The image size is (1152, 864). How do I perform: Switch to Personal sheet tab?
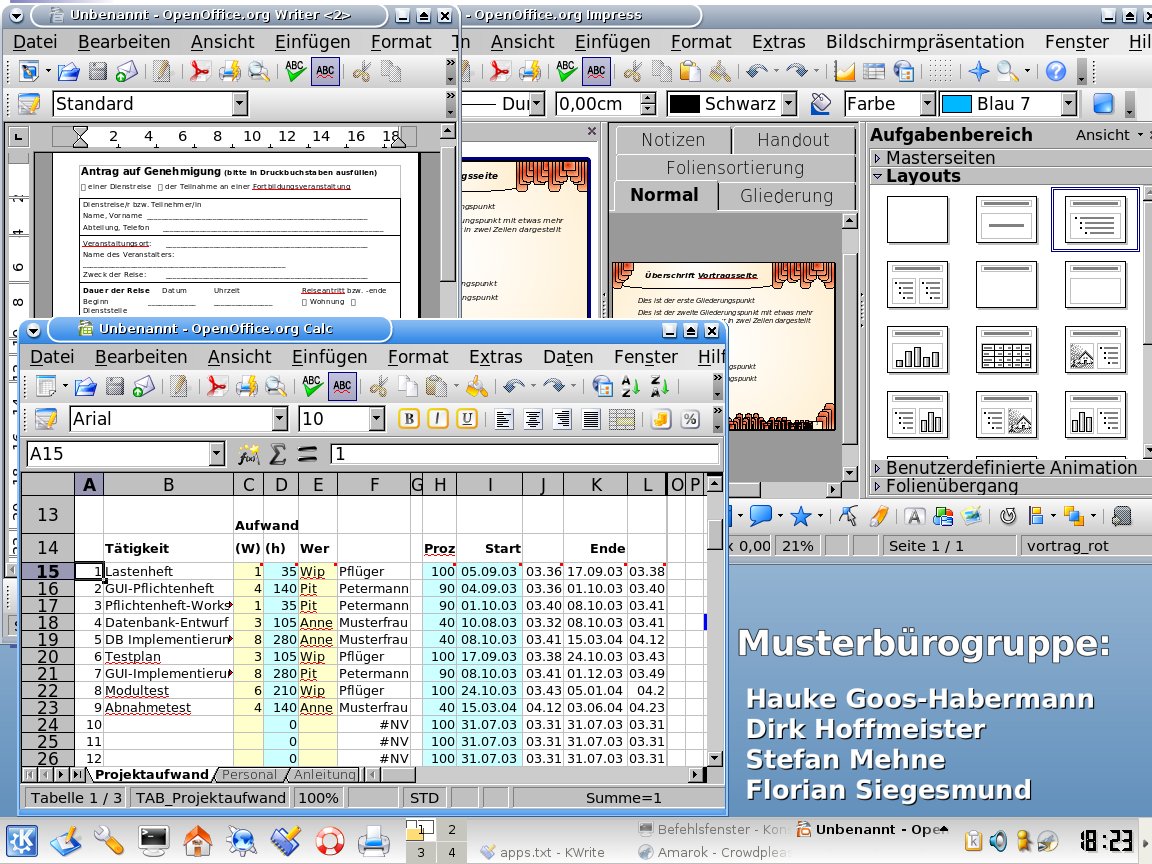(249, 774)
